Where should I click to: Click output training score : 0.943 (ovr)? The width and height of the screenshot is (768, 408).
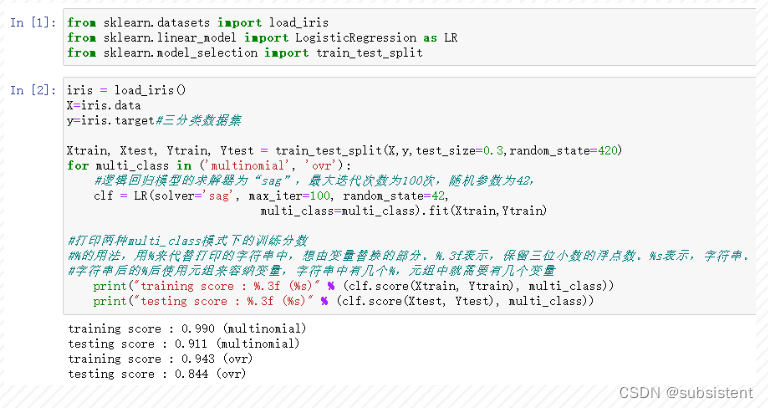click(160, 359)
